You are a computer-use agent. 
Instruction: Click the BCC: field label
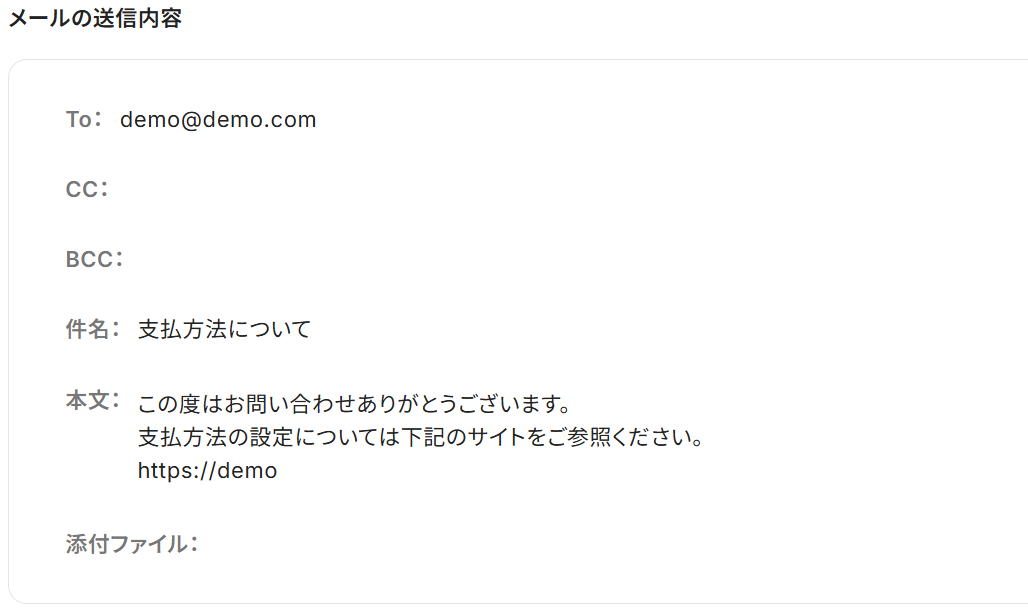tap(94, 260)
